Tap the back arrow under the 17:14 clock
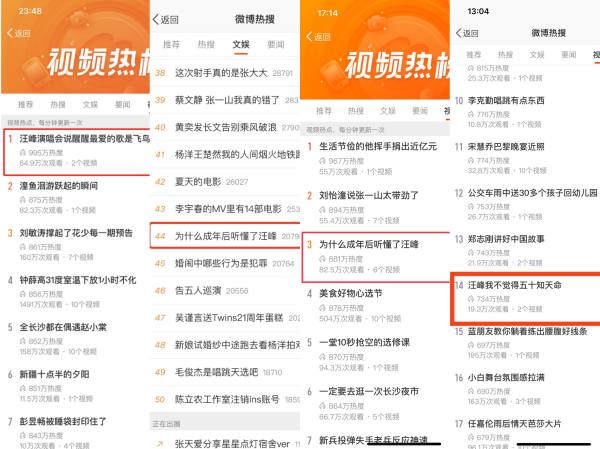Viewport: 600px width, 449px height. click(309, 36)
